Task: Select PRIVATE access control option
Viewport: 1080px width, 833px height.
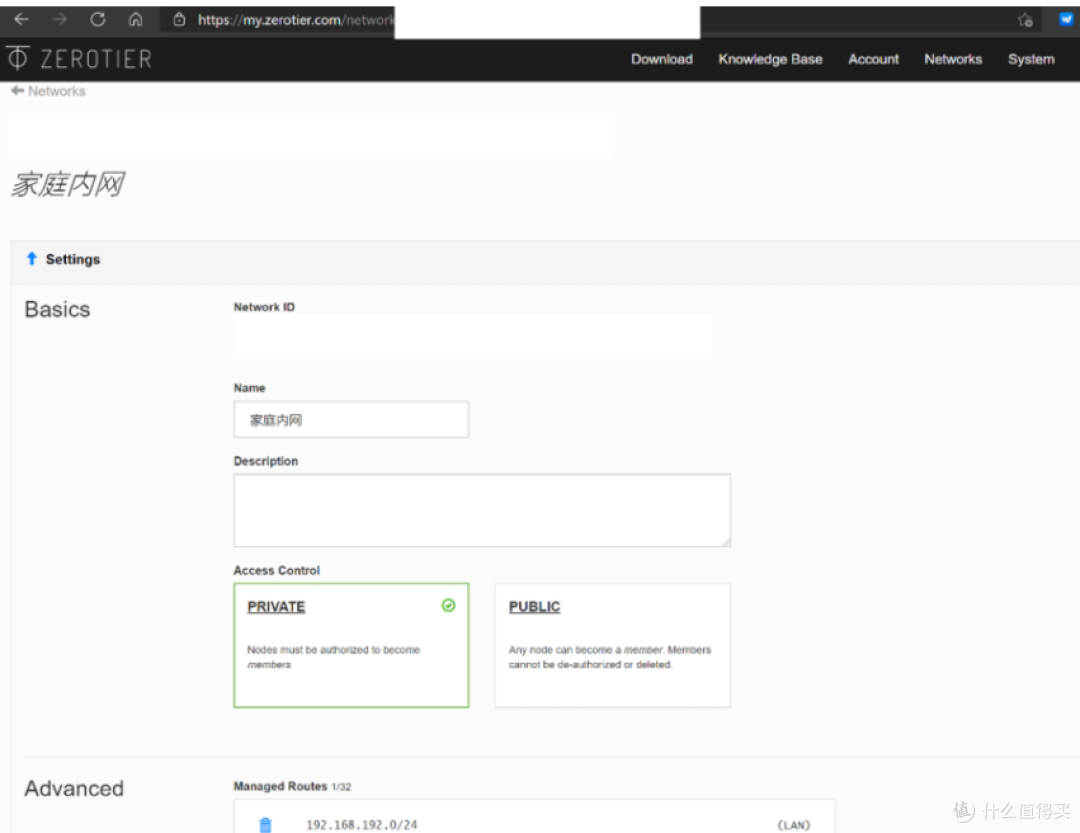Action: (x=351, y=645)
